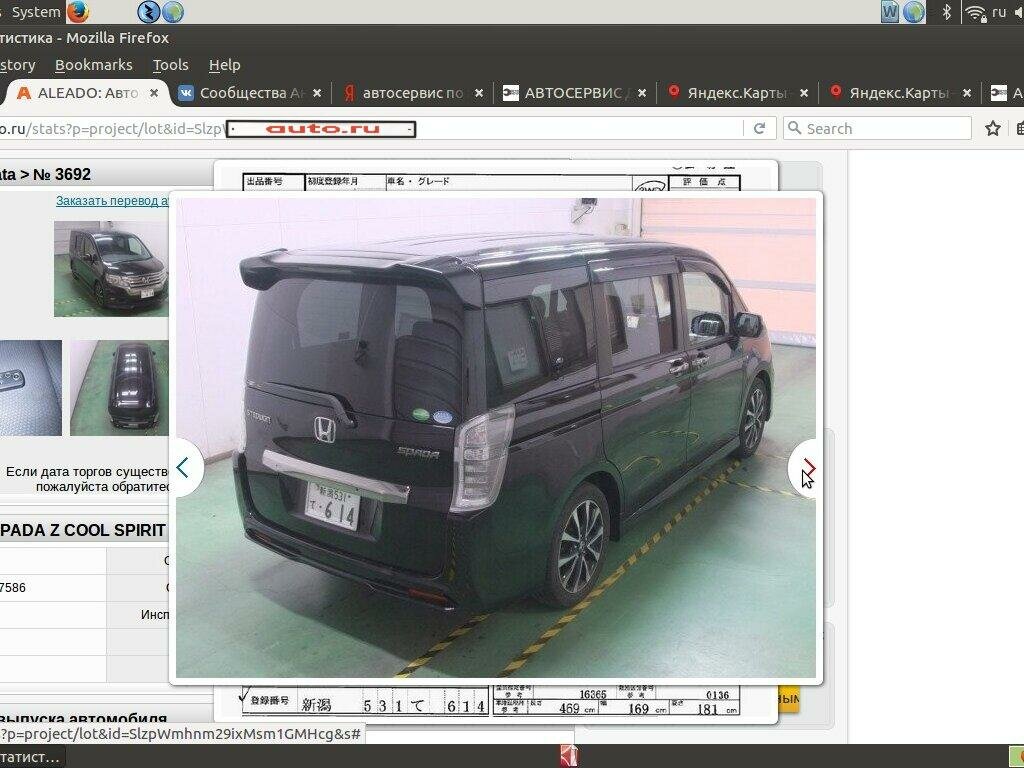Open the Bluetooth indicator in system tray
The image size is (1024, 768).
tap(946, 12)
